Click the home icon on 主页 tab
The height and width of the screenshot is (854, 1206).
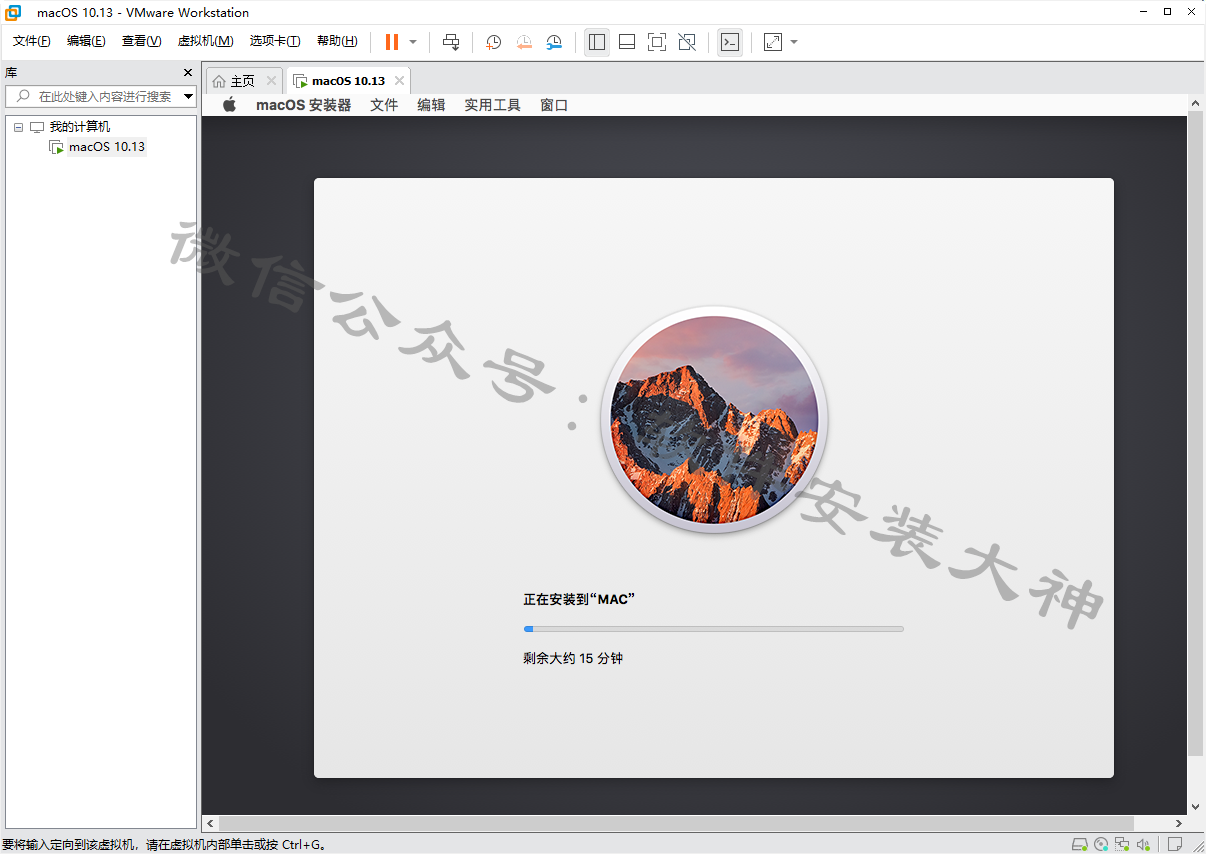point(219,81)
